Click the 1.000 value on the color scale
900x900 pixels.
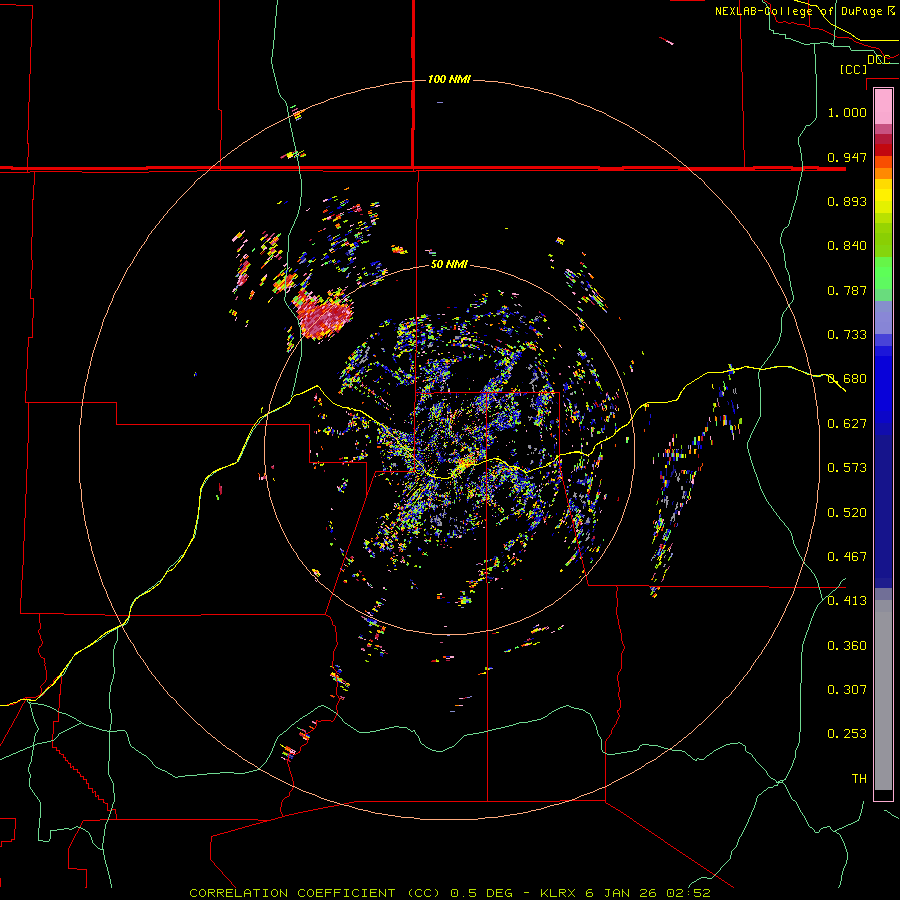click(x=847, y=112)
